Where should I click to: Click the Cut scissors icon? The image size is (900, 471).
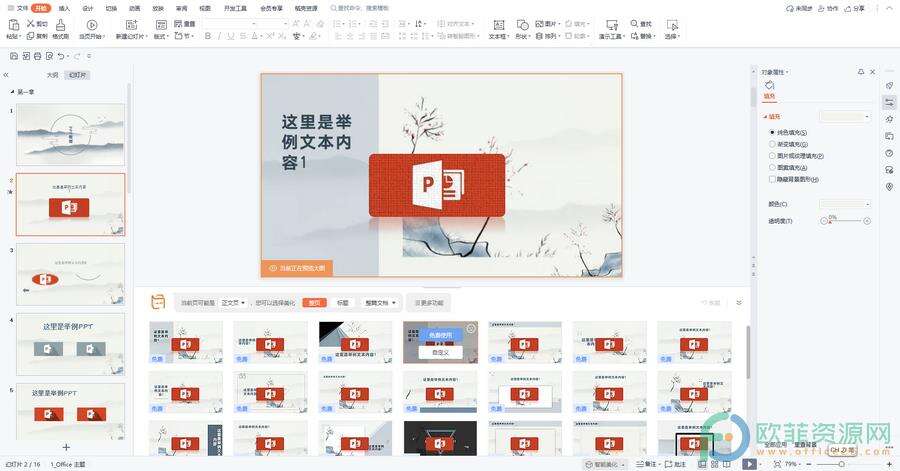click(31, 24)
